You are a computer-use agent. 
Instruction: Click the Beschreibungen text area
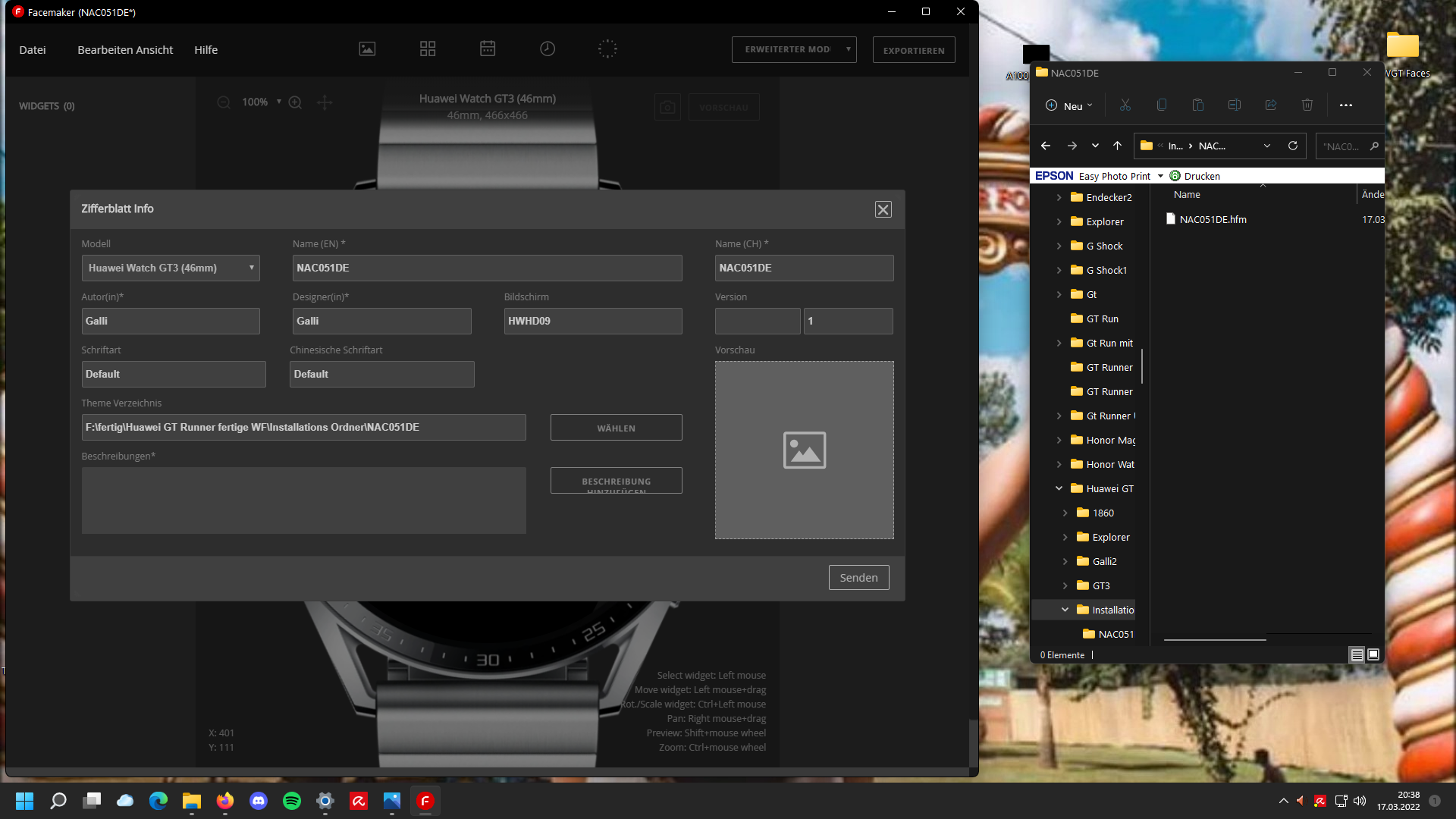point(303,500)
